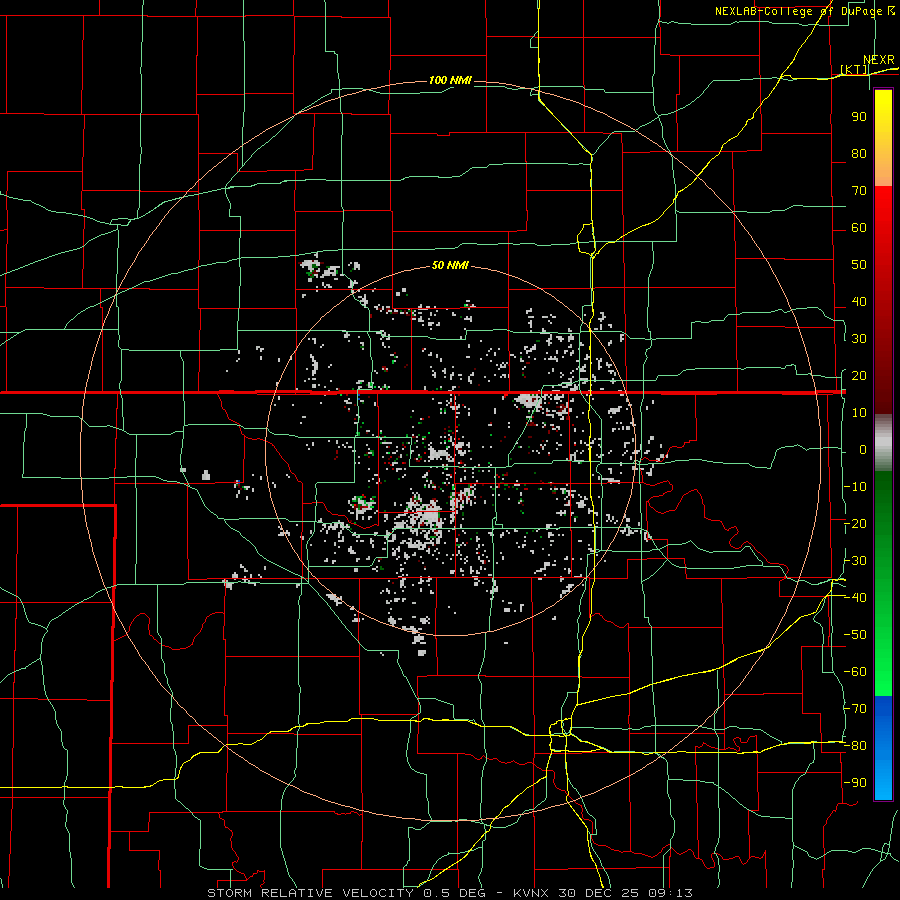Click the 50 value on the color scale
Image resolution: width=900 pixels, height=900 pixels.
coord(859,264)
